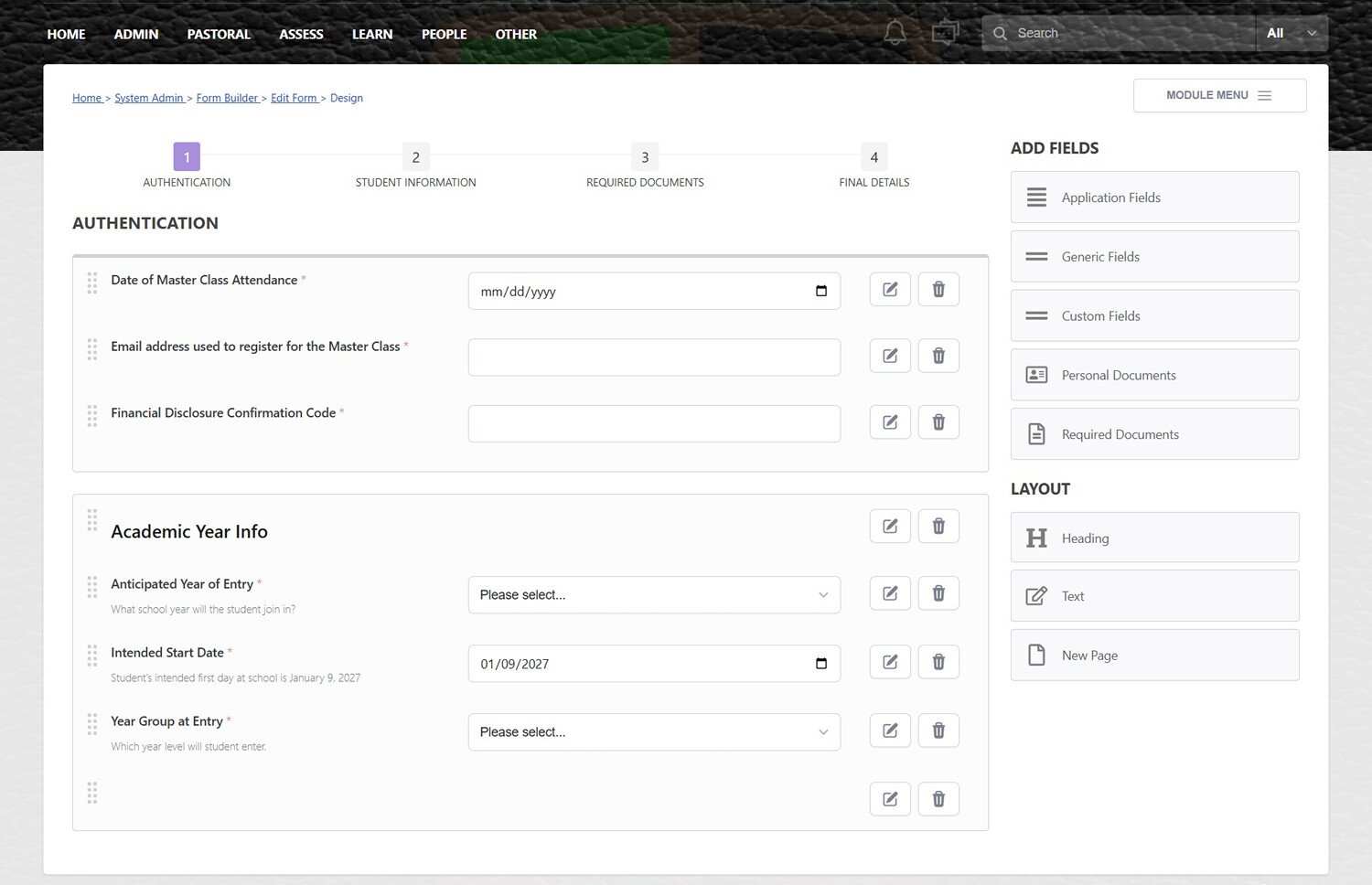1372x885 pixels.
Task: Go to step 3 Required Documents
Action: coord(645,157)
